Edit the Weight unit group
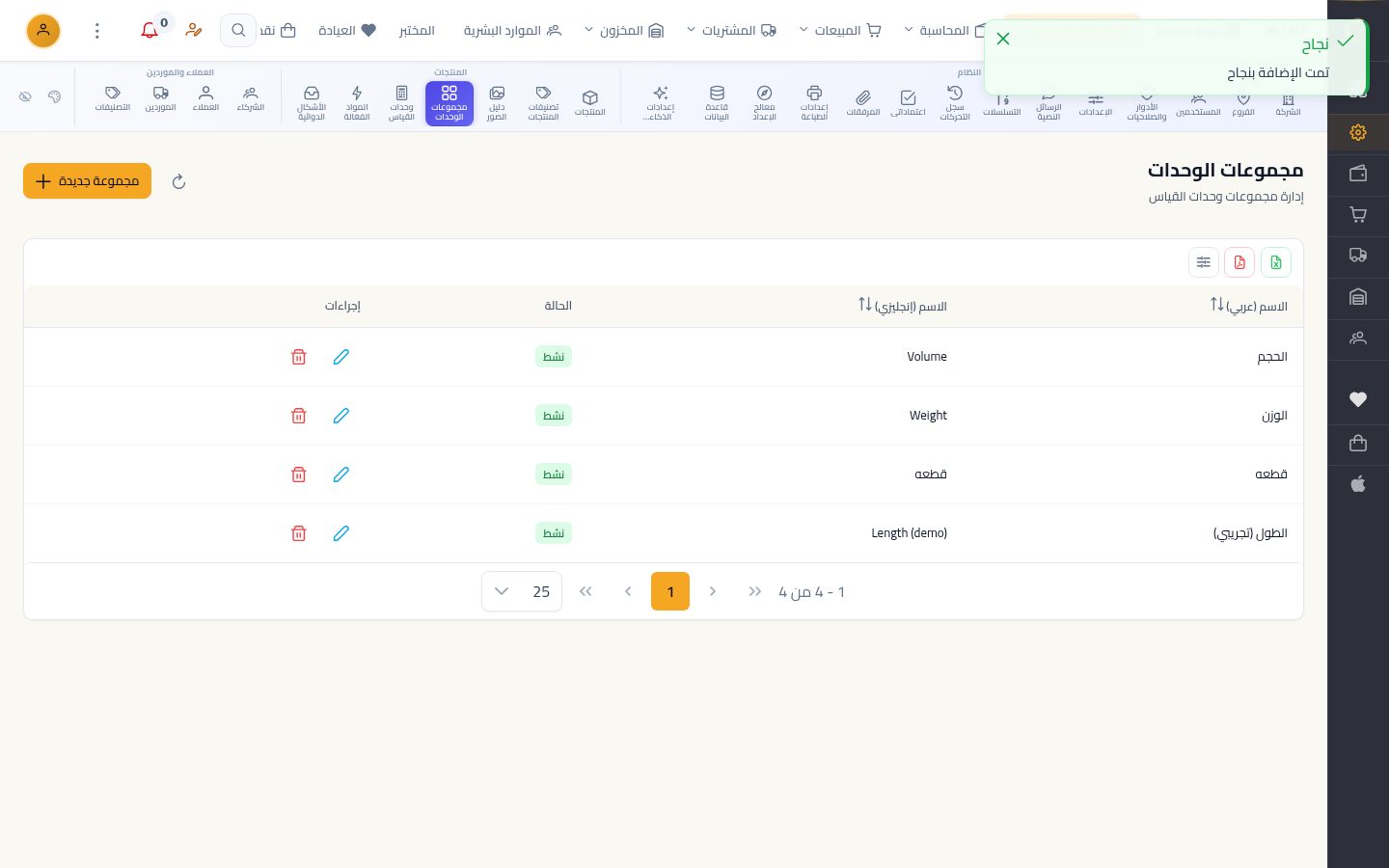The height and width of the screenshot is (868, 1389). pyautogui.click(x=341, y=416)
